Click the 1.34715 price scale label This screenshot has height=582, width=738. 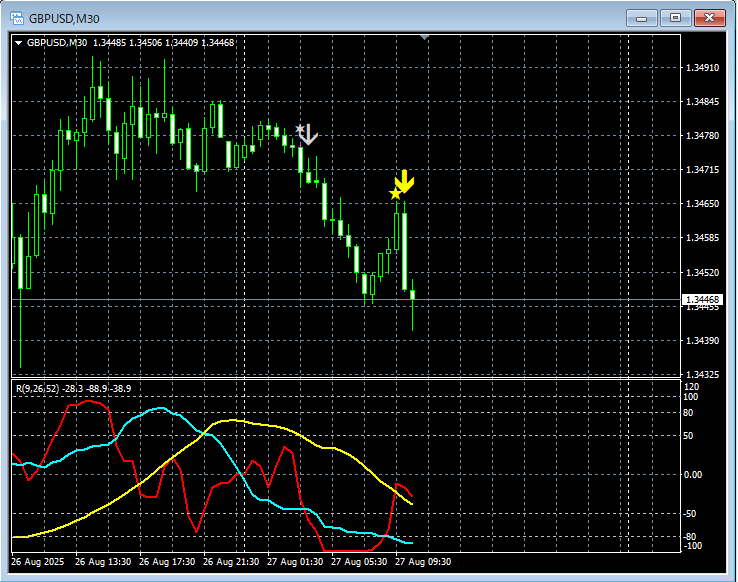point(702,169)
